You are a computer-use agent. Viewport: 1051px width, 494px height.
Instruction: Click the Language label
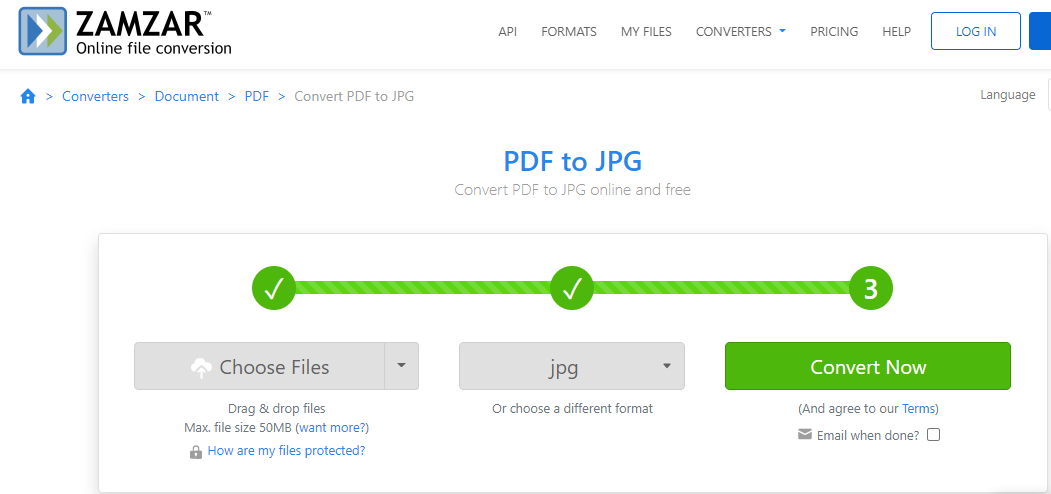click(x=1007, y=95)
